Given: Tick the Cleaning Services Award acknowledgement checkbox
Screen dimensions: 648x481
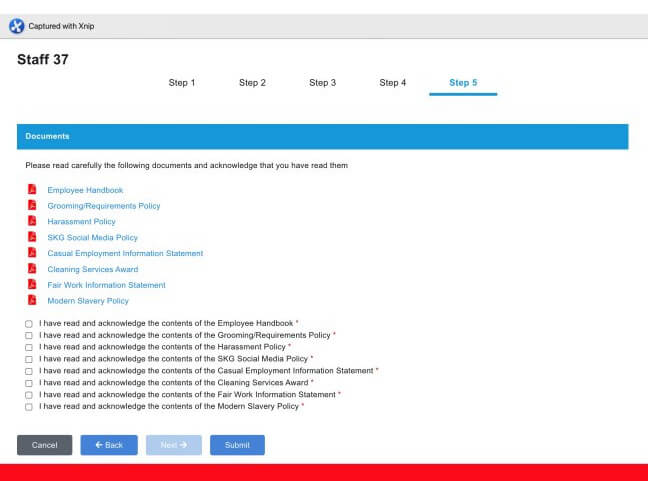Looking at the screenshot, I should tap(29, 383).
